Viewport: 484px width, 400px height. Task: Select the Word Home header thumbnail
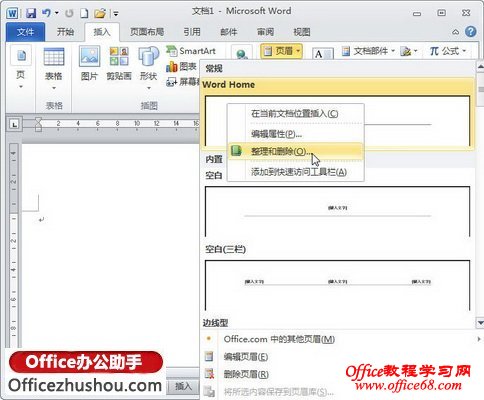[337, 121]
